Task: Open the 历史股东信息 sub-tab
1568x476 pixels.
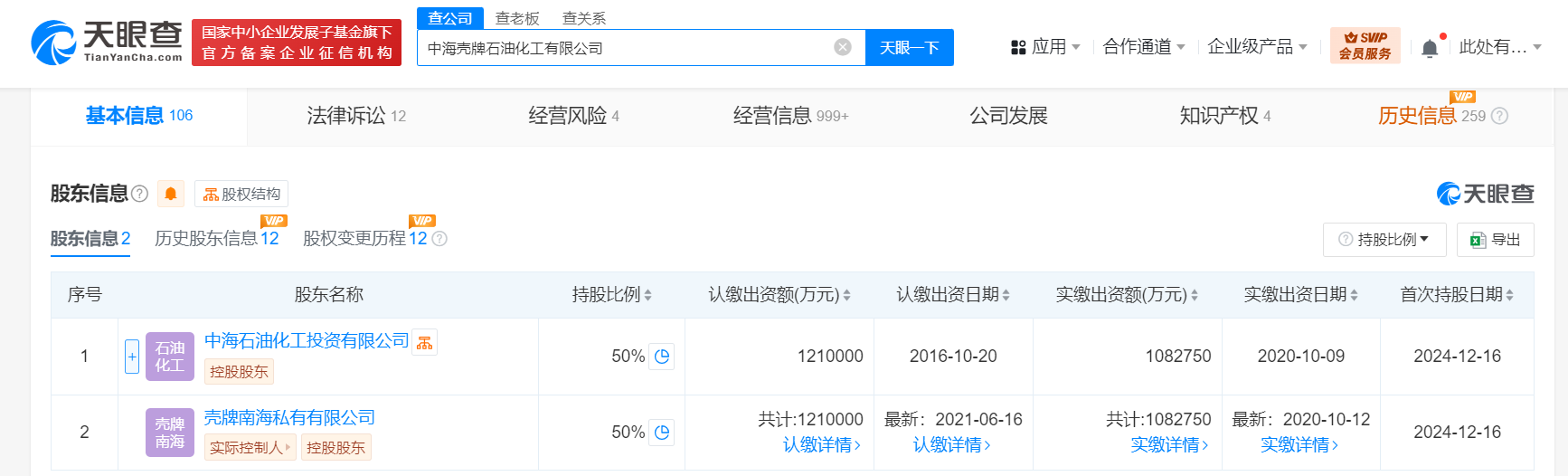Action: [216, 239]
